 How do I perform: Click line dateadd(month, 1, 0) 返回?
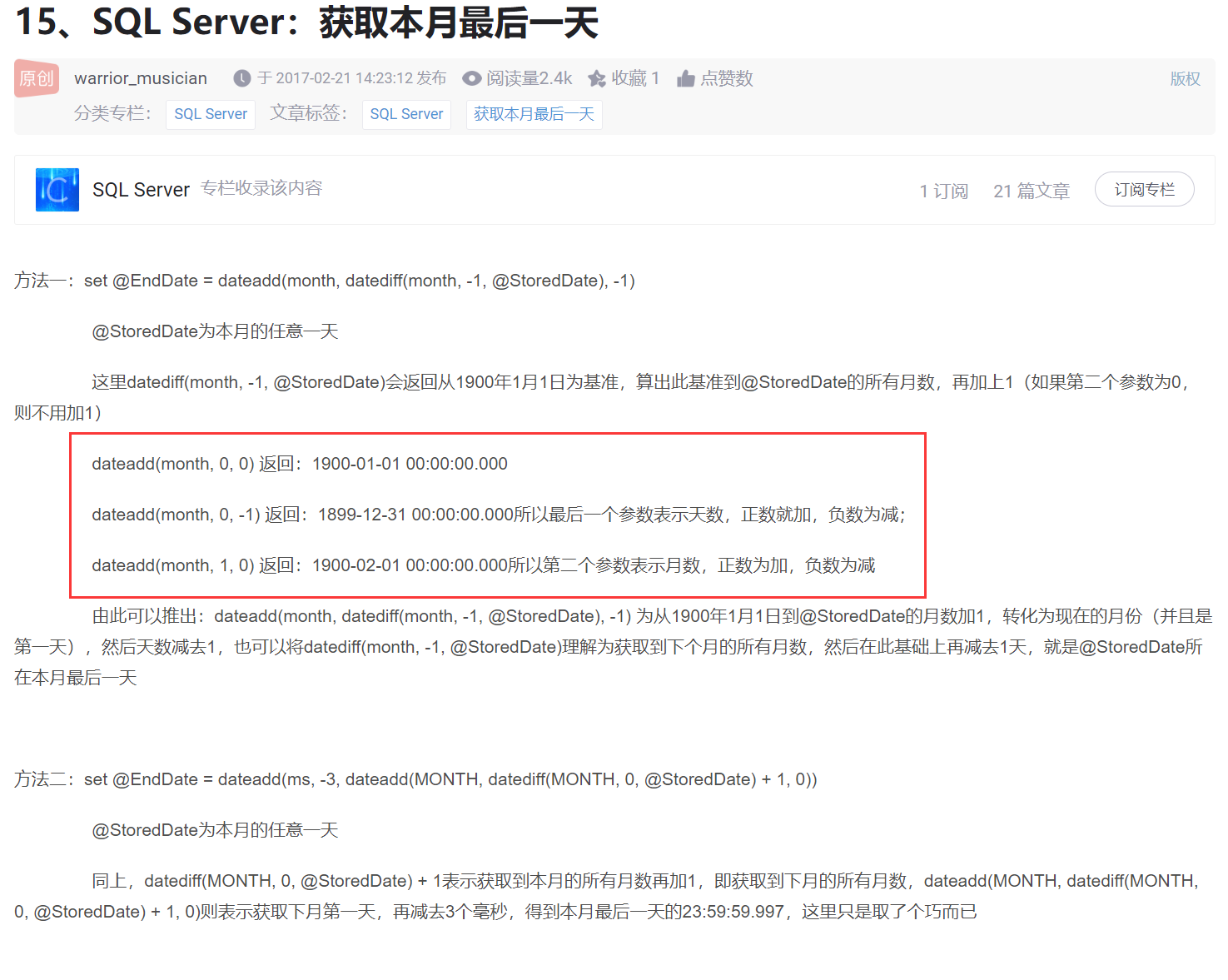click(484, 565)
